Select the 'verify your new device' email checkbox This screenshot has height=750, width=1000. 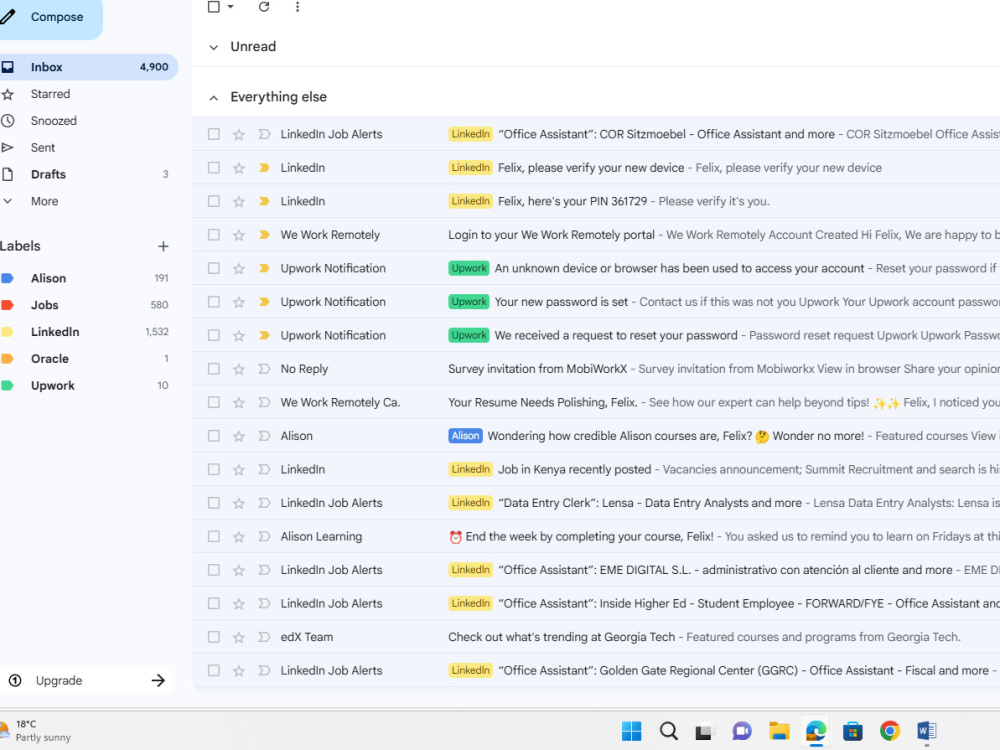pyautogui.click(x=214, y=168)
